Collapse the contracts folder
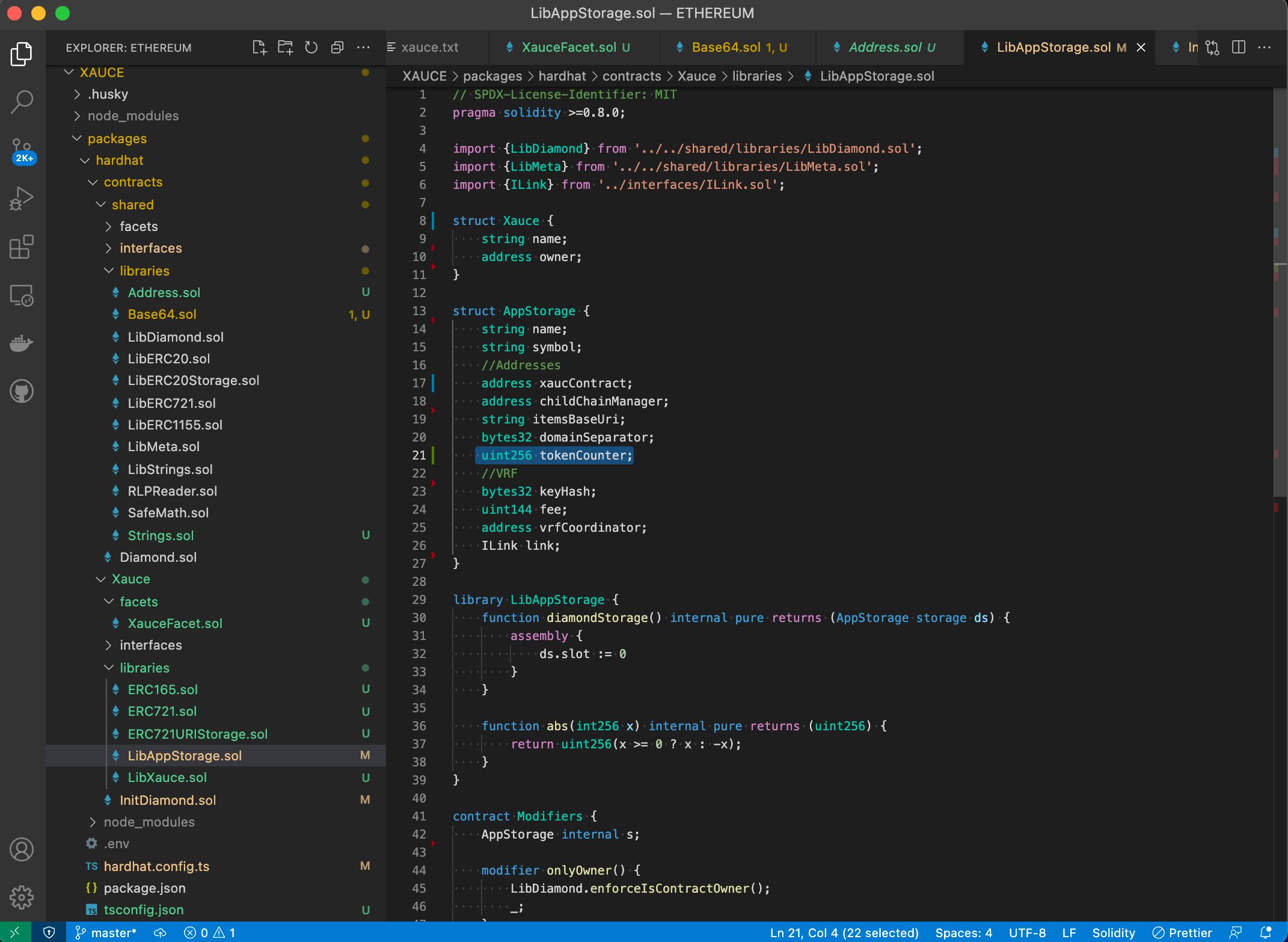Viewport: 1288px width, 942px height. (215, 182)
